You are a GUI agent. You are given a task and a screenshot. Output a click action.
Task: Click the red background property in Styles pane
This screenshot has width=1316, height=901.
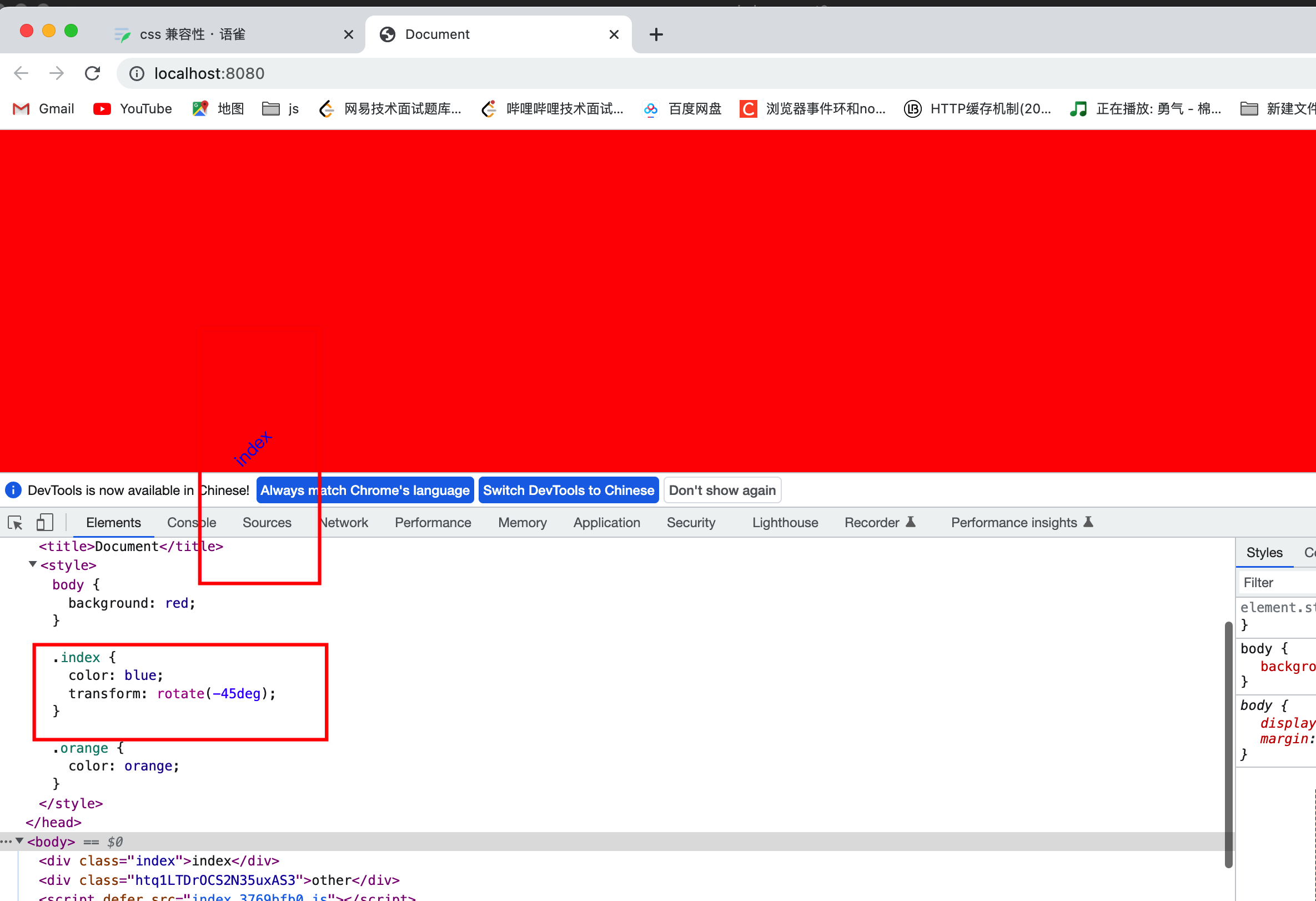click(1287, 667)
